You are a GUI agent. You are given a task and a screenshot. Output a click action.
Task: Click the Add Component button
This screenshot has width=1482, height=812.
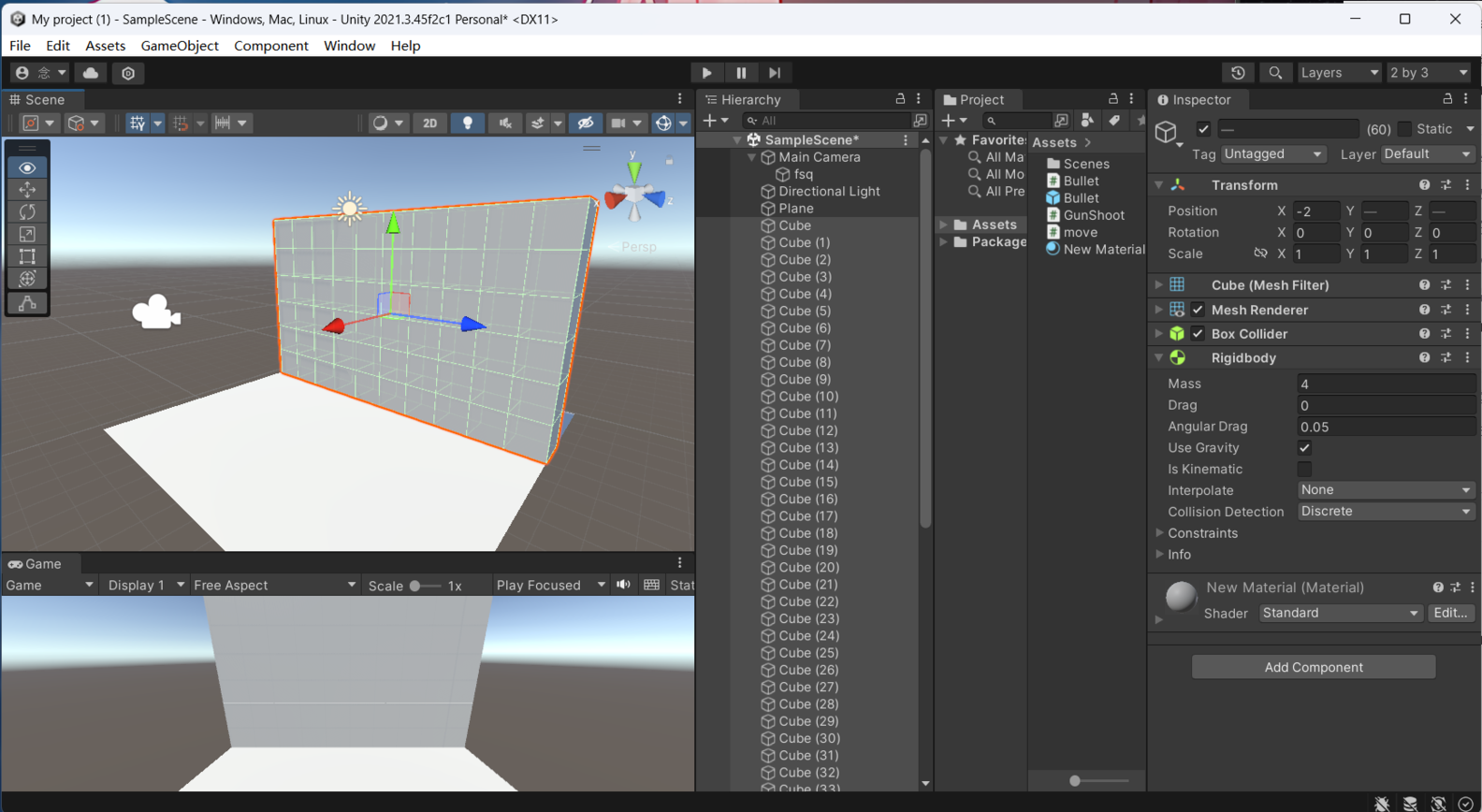pos(1313,667)
